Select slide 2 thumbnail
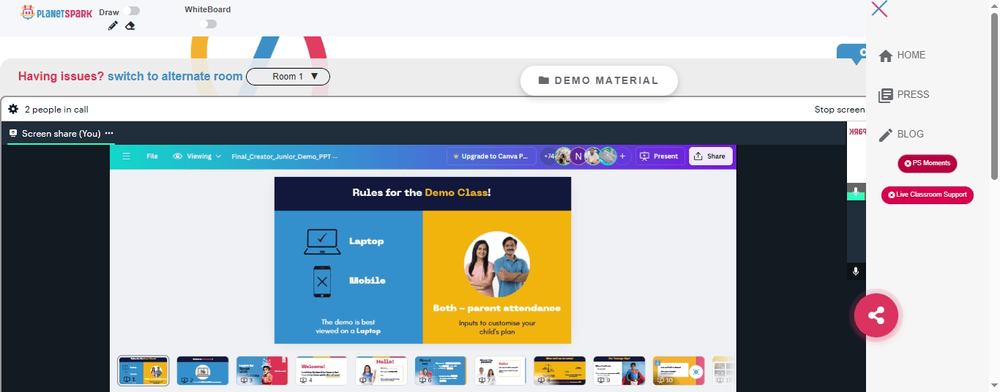This screenshot has height=392, width=1000. [x=202, y=371]
